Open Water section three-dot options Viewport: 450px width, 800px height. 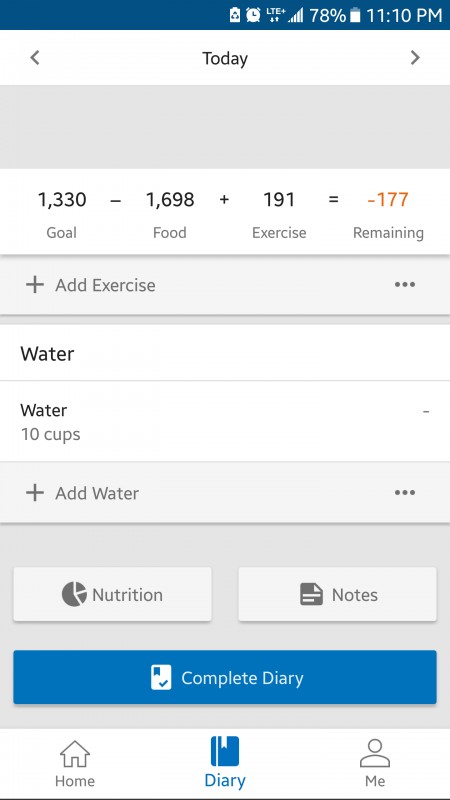405,493
